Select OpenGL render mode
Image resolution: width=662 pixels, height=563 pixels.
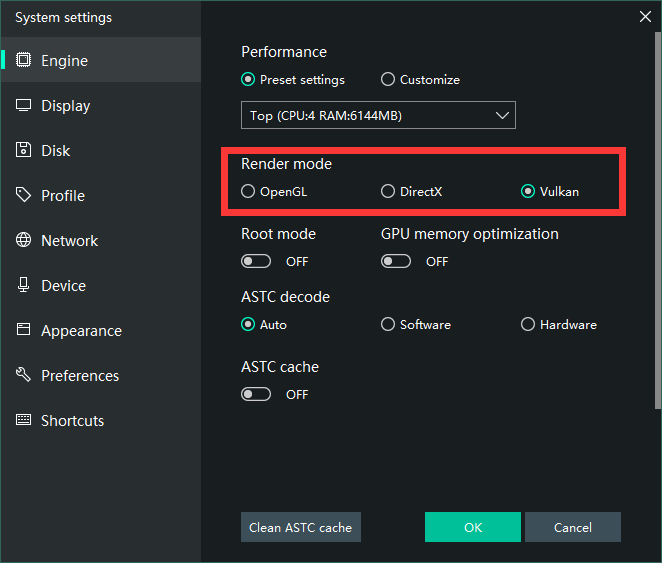click(248, 191)
